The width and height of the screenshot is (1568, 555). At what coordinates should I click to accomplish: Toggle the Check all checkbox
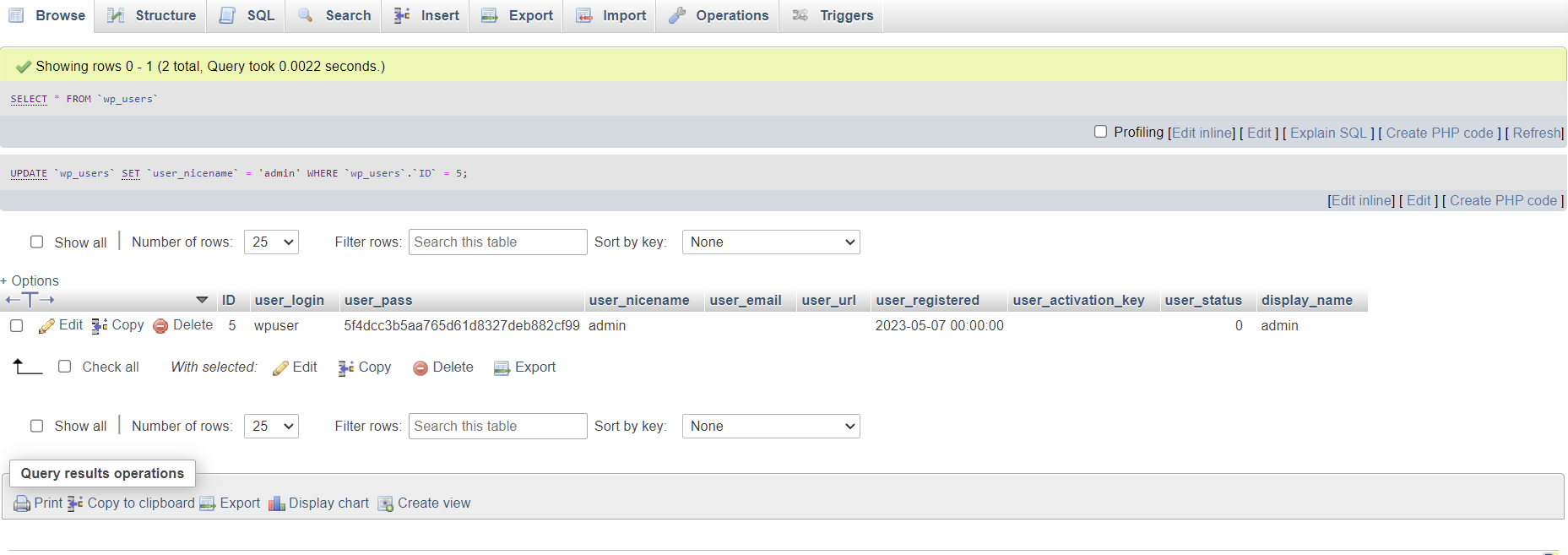click(65, 367)
